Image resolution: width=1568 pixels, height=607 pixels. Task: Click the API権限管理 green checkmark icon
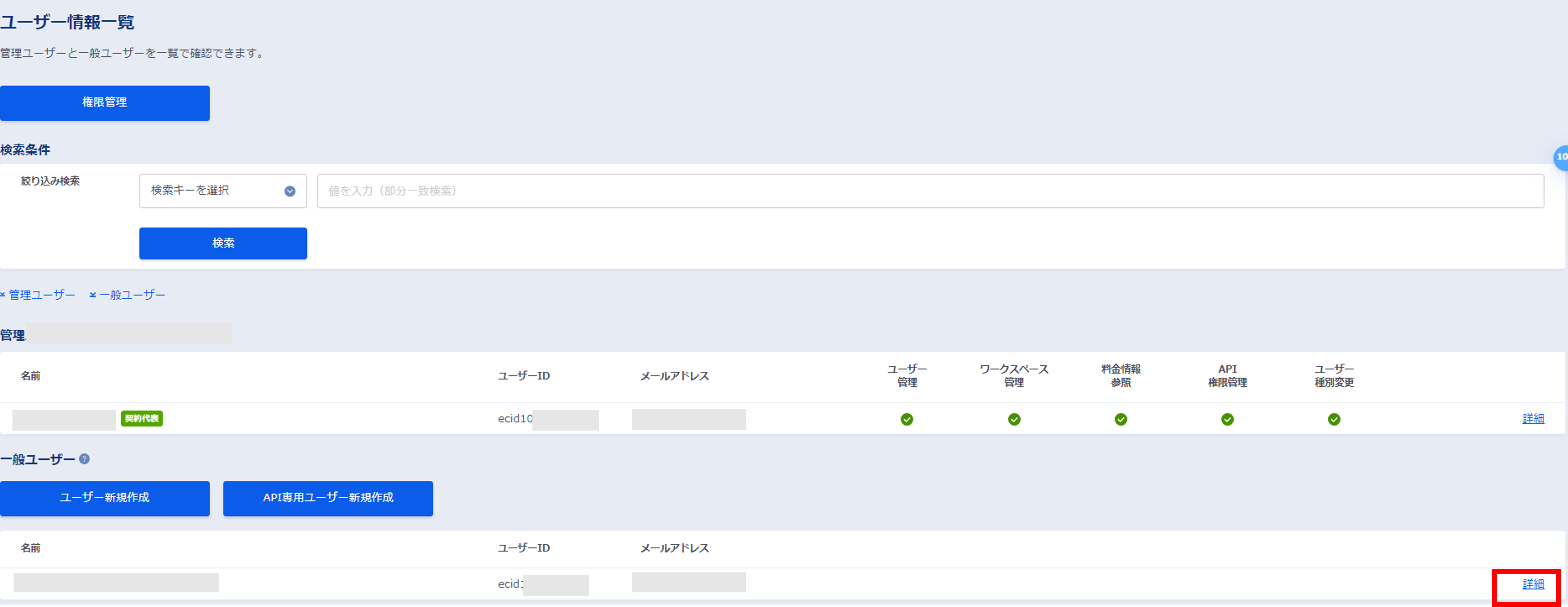1228,419
